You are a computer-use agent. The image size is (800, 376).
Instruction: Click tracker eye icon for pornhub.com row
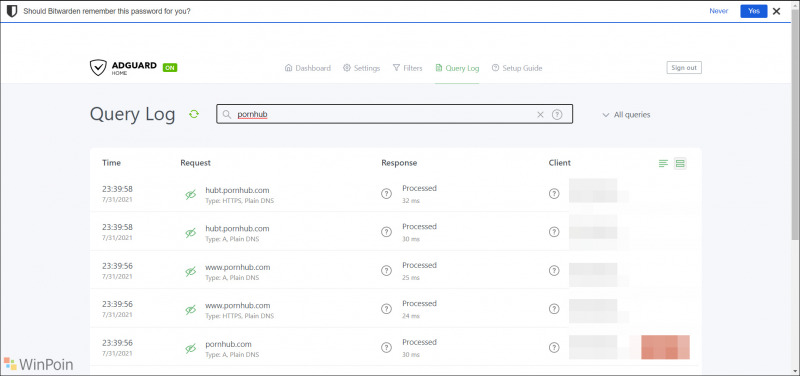pyautogui.click(x=191, y=348)
